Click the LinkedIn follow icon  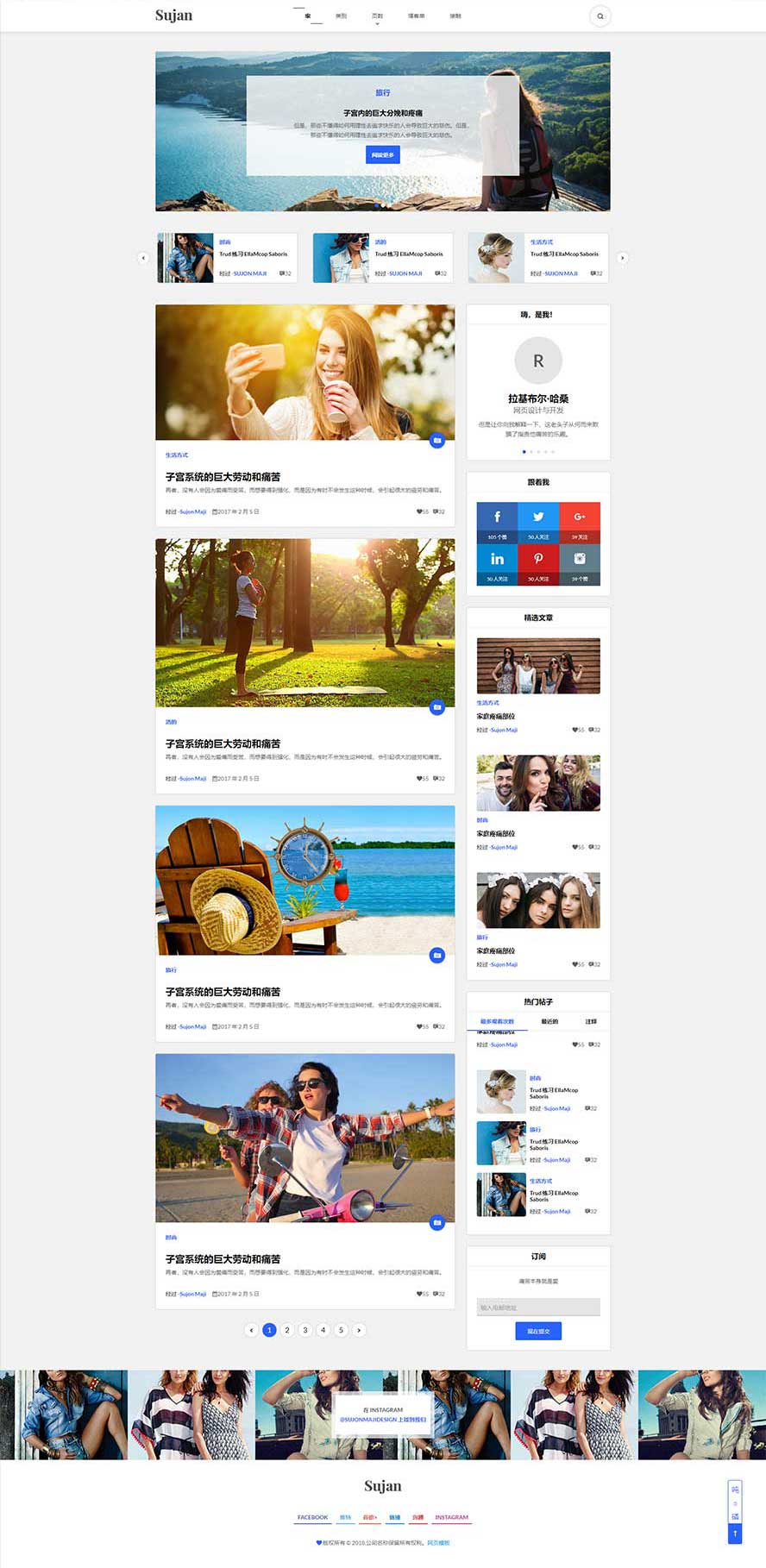[497, 559]
